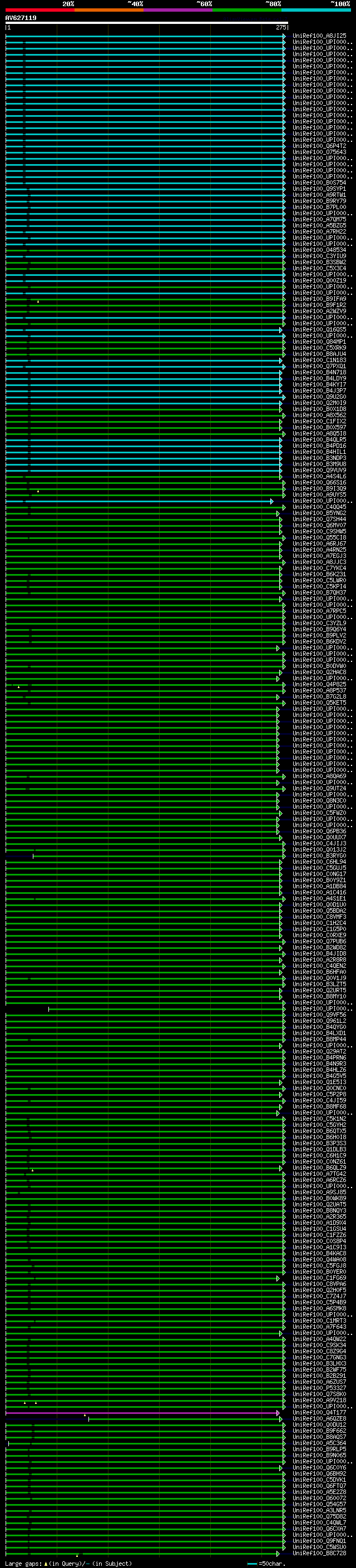Go to the UniRef100_A7QM75 hit
Viewport: 356px width, 1568px height.
tap(319, 219)
